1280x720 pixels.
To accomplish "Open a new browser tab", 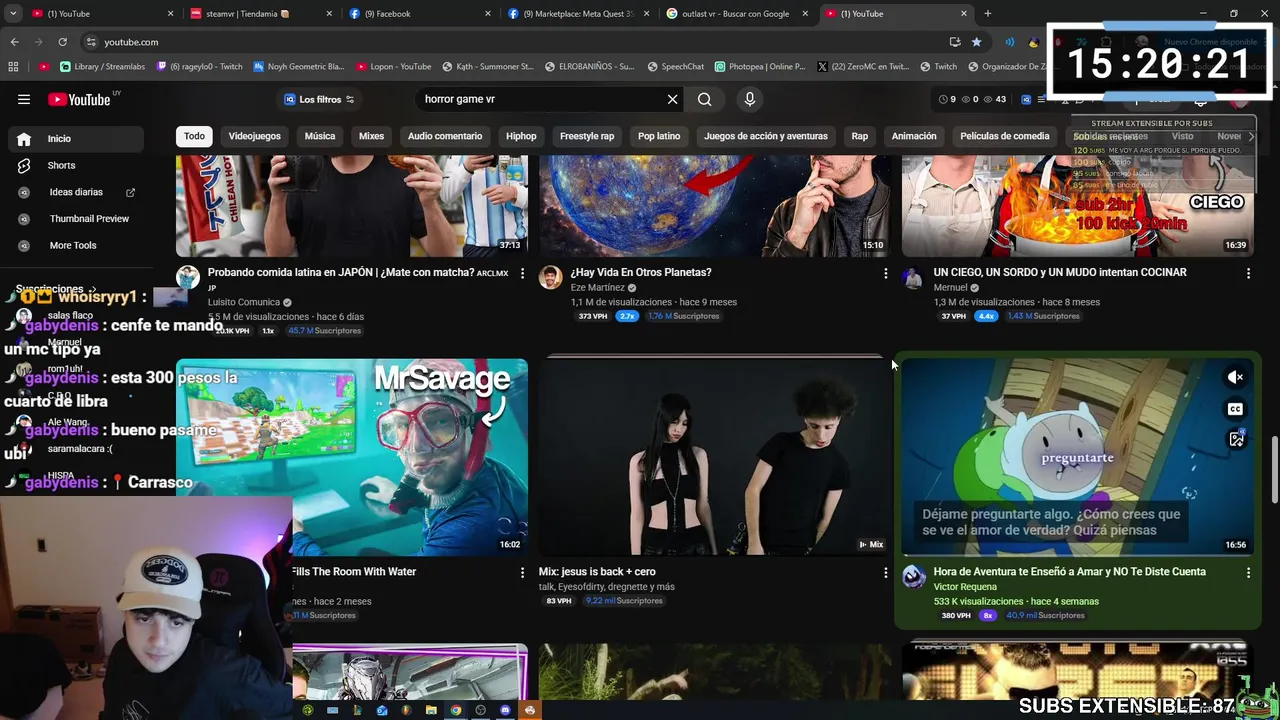I will pyautogui.click(x=988, y=14).
